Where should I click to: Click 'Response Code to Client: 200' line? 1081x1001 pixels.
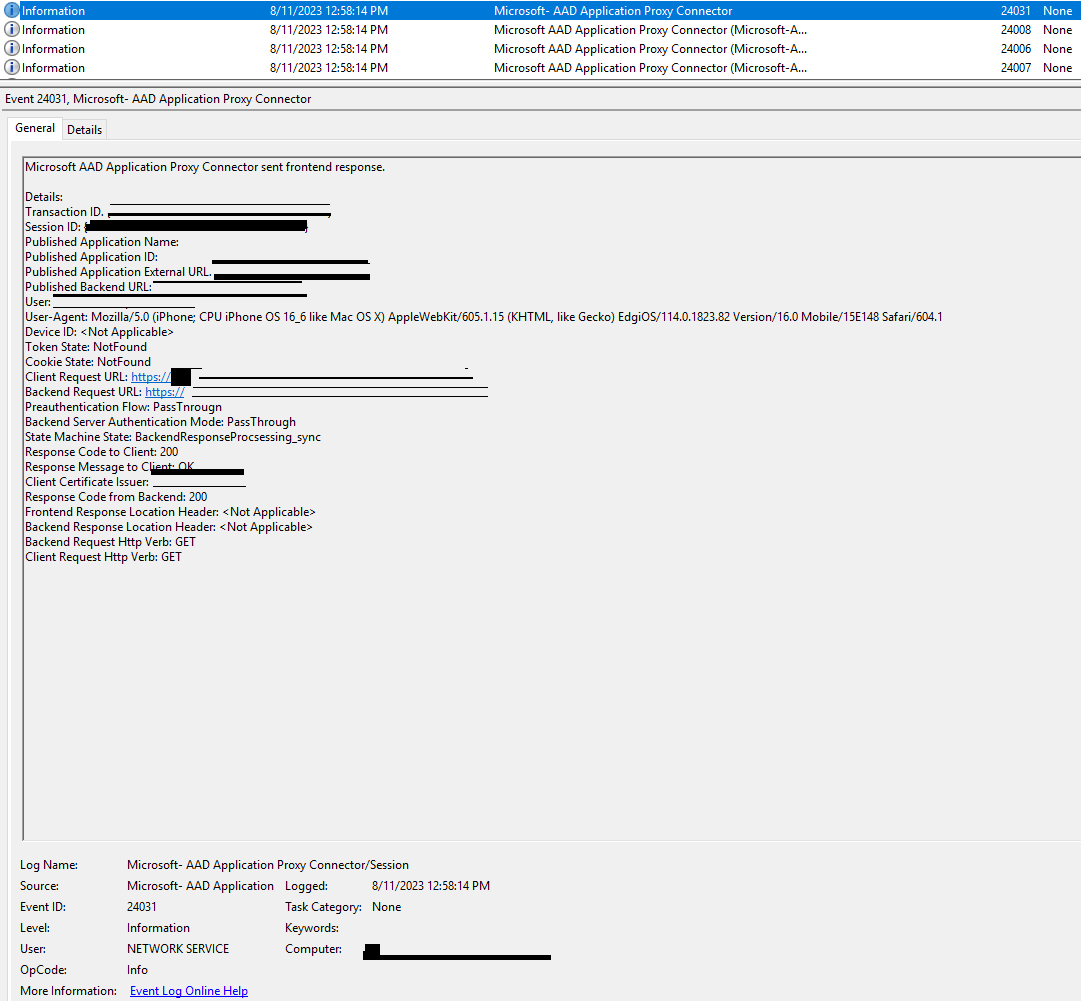(101, 452)
